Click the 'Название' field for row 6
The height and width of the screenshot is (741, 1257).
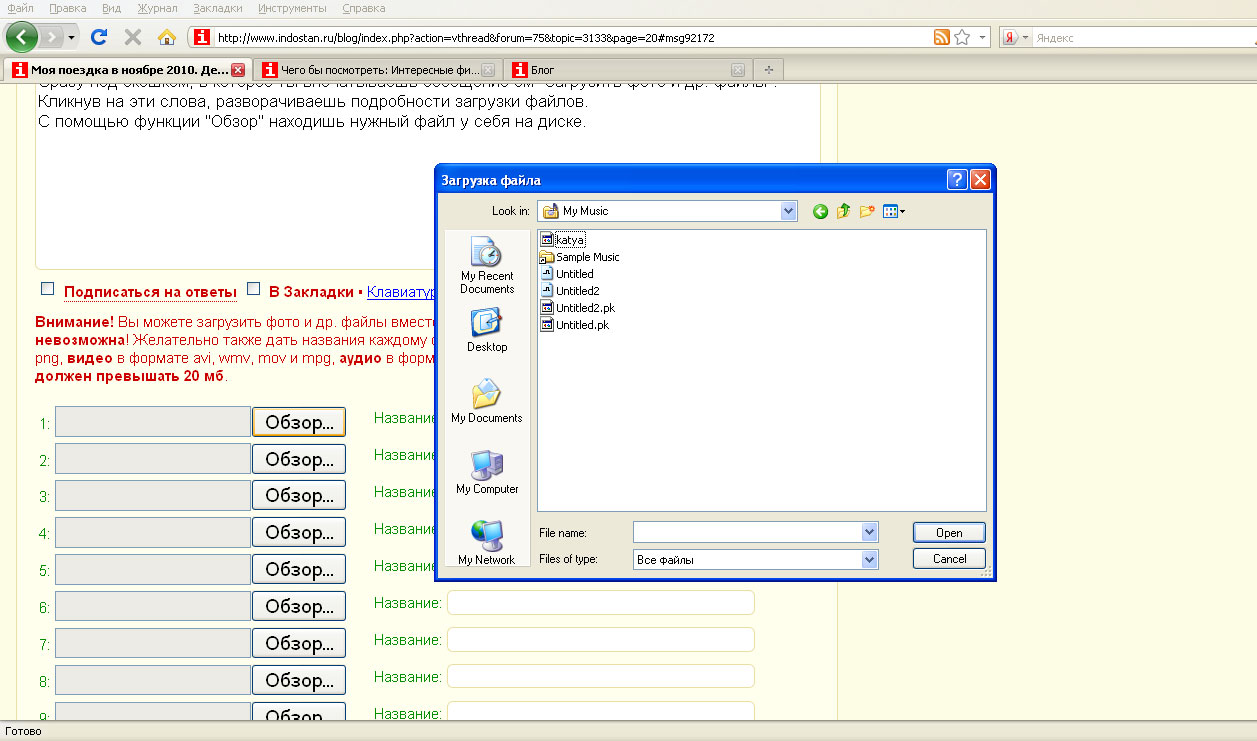(x=600, y=603)
